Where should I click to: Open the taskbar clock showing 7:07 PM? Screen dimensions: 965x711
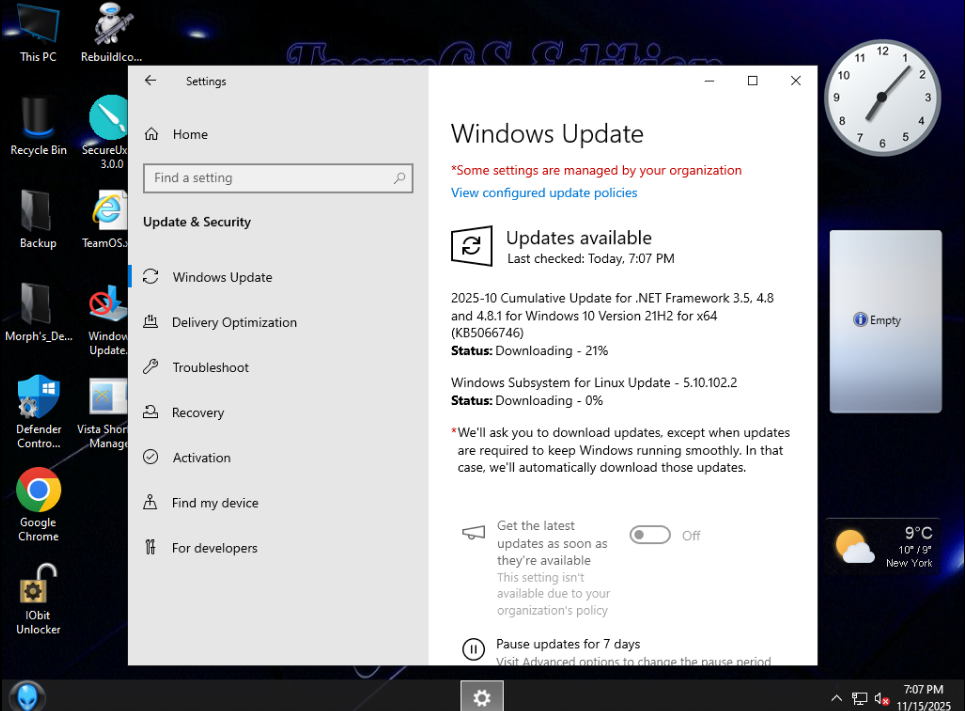[x=923, y=697]
